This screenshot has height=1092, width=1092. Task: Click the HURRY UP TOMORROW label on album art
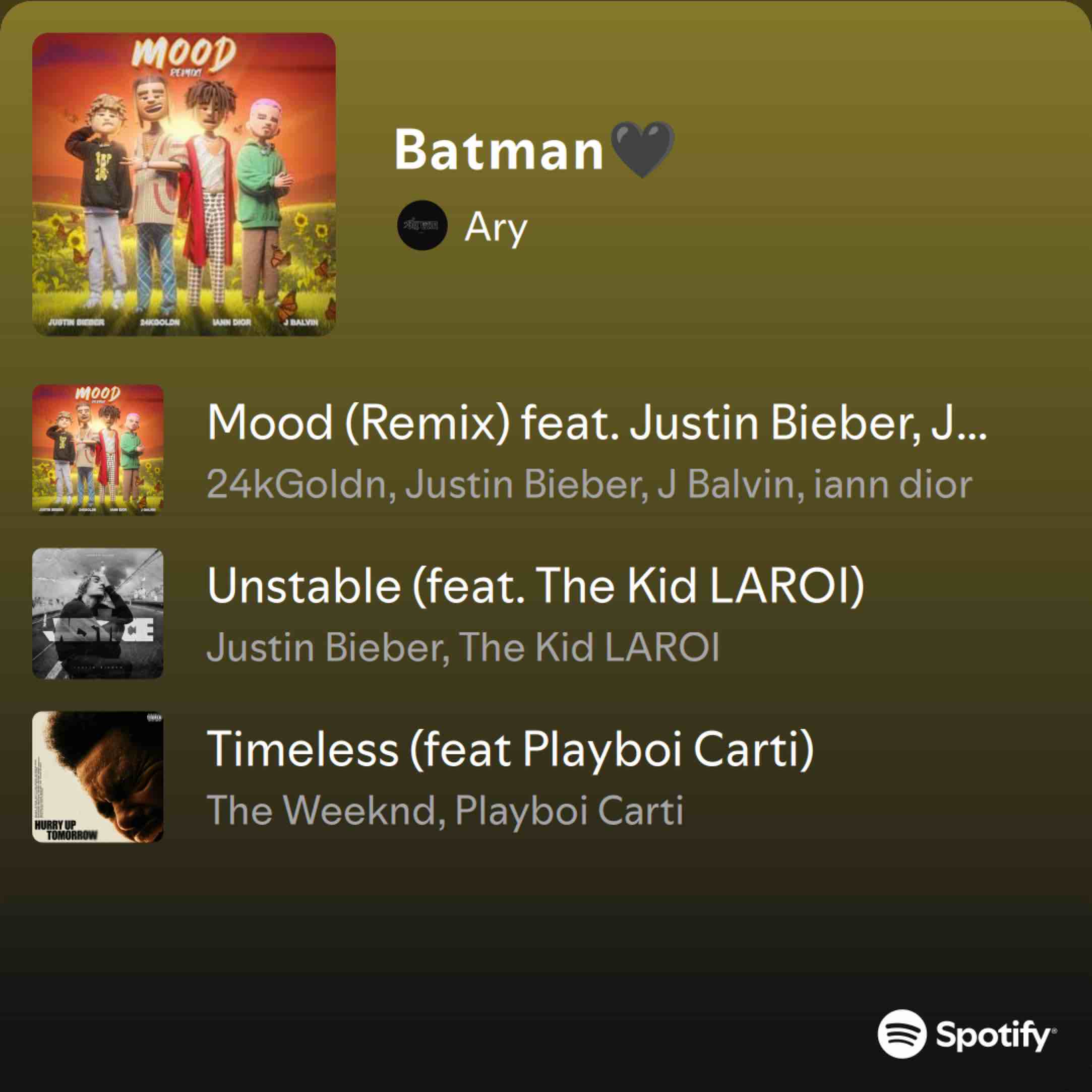66,830
